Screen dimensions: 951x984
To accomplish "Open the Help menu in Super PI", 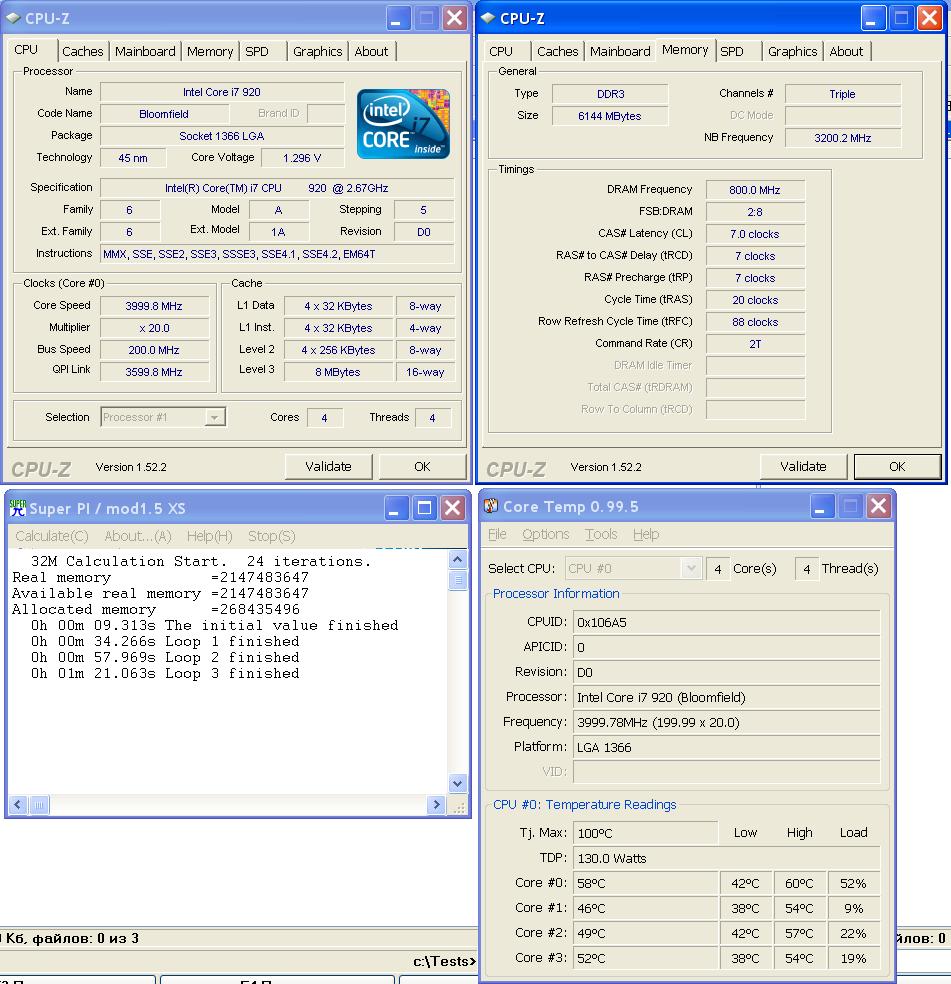I will click(x=210, y=536).
